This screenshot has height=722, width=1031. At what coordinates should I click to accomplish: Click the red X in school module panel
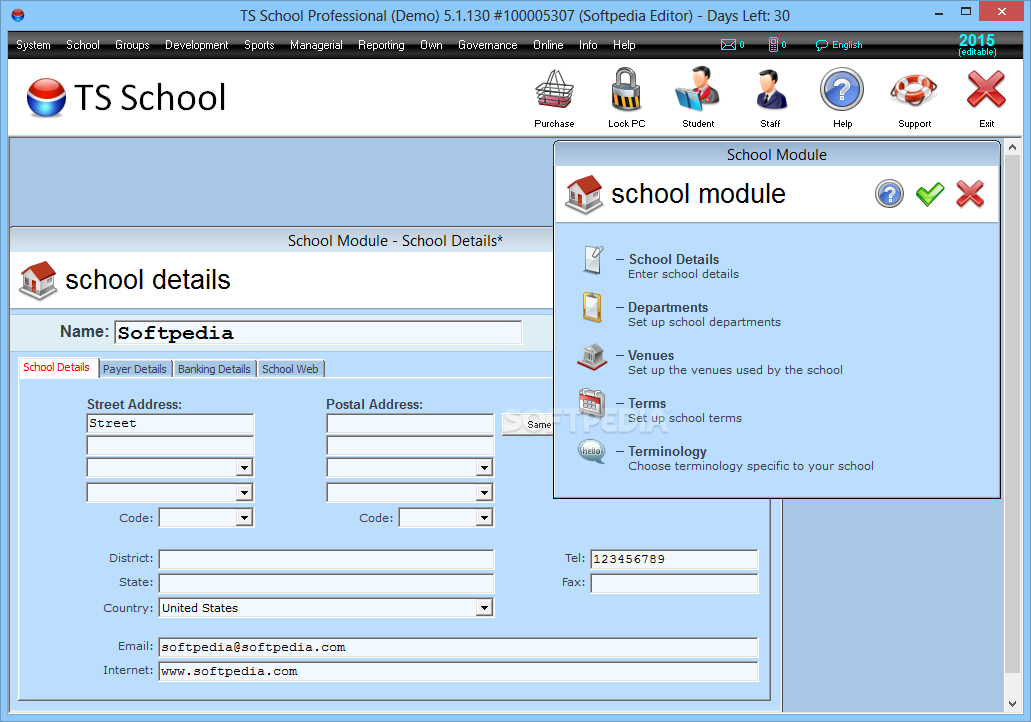(x=970, y=194)
